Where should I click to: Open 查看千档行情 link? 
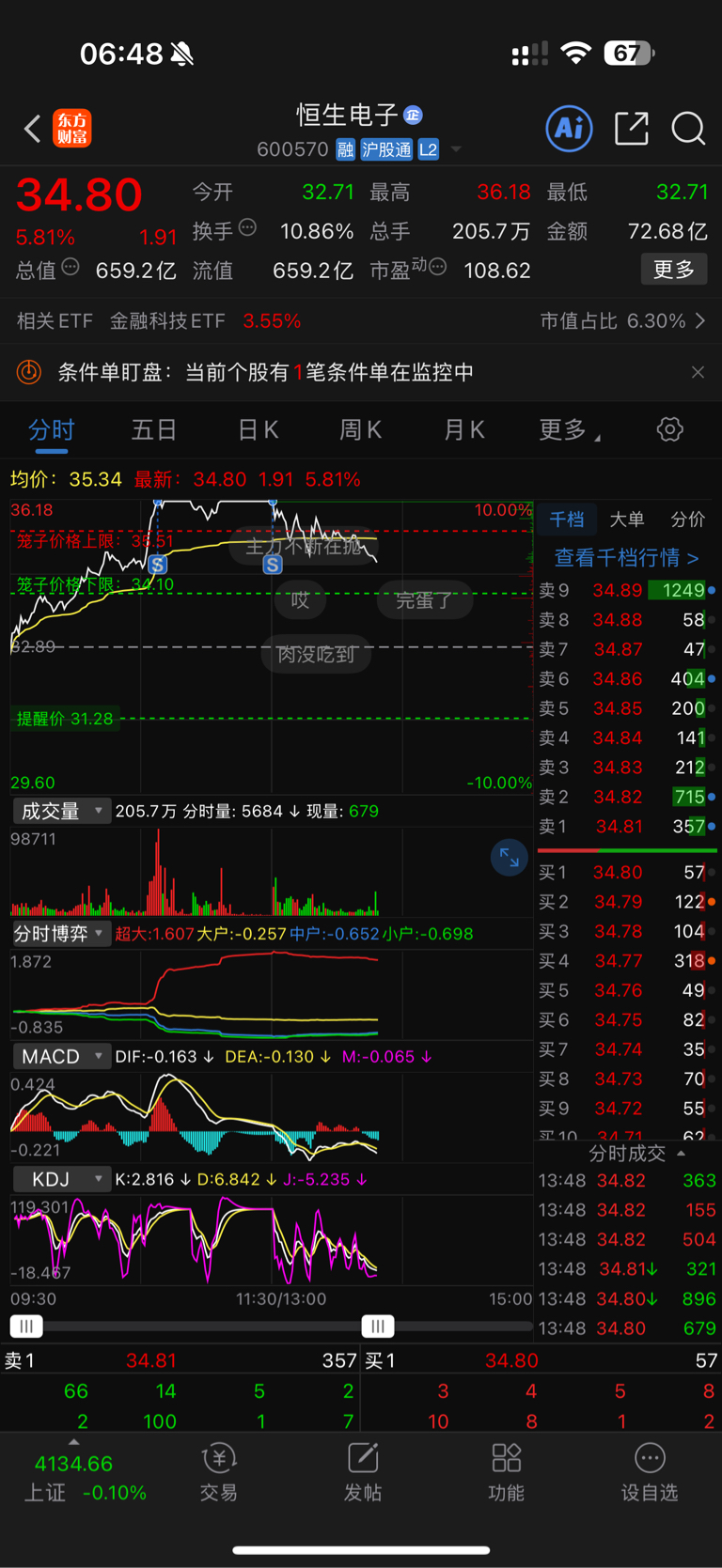626,558
